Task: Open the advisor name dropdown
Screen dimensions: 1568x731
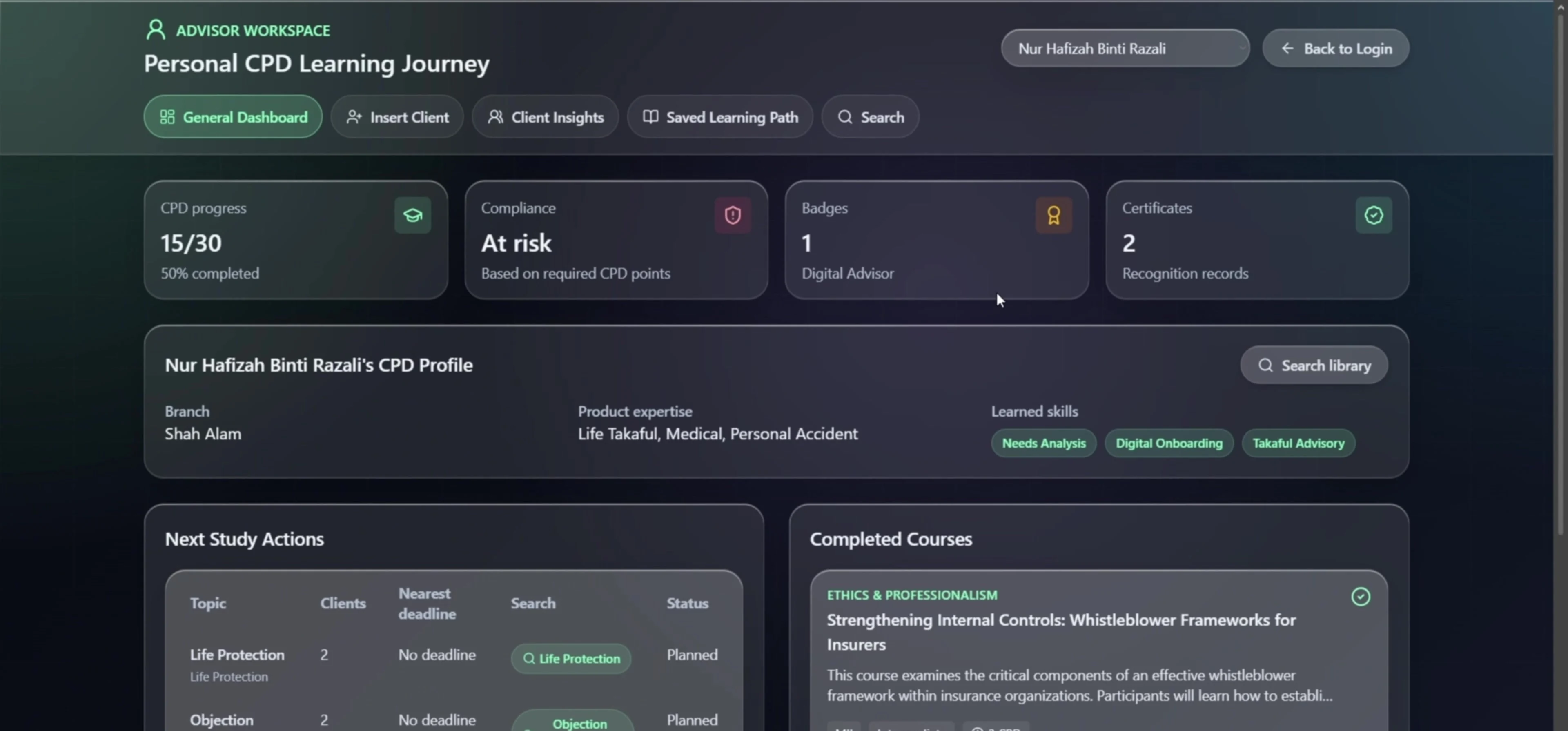Action: coord(1125,48)
